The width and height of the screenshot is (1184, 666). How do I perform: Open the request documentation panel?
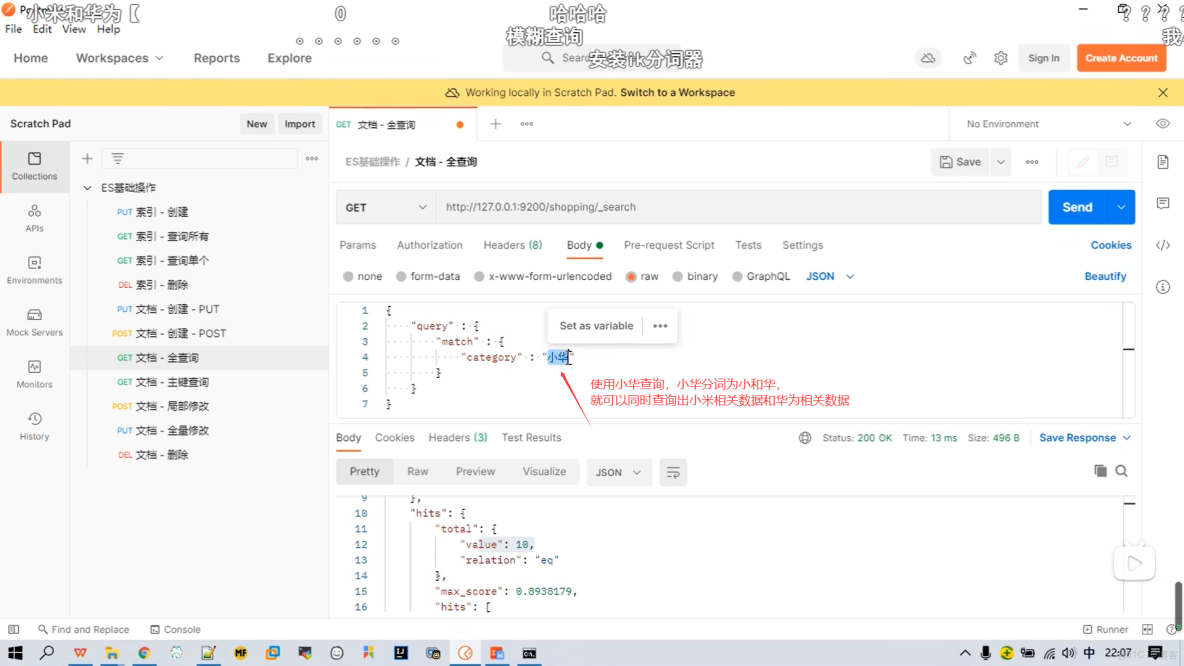tap(1161, 161)
